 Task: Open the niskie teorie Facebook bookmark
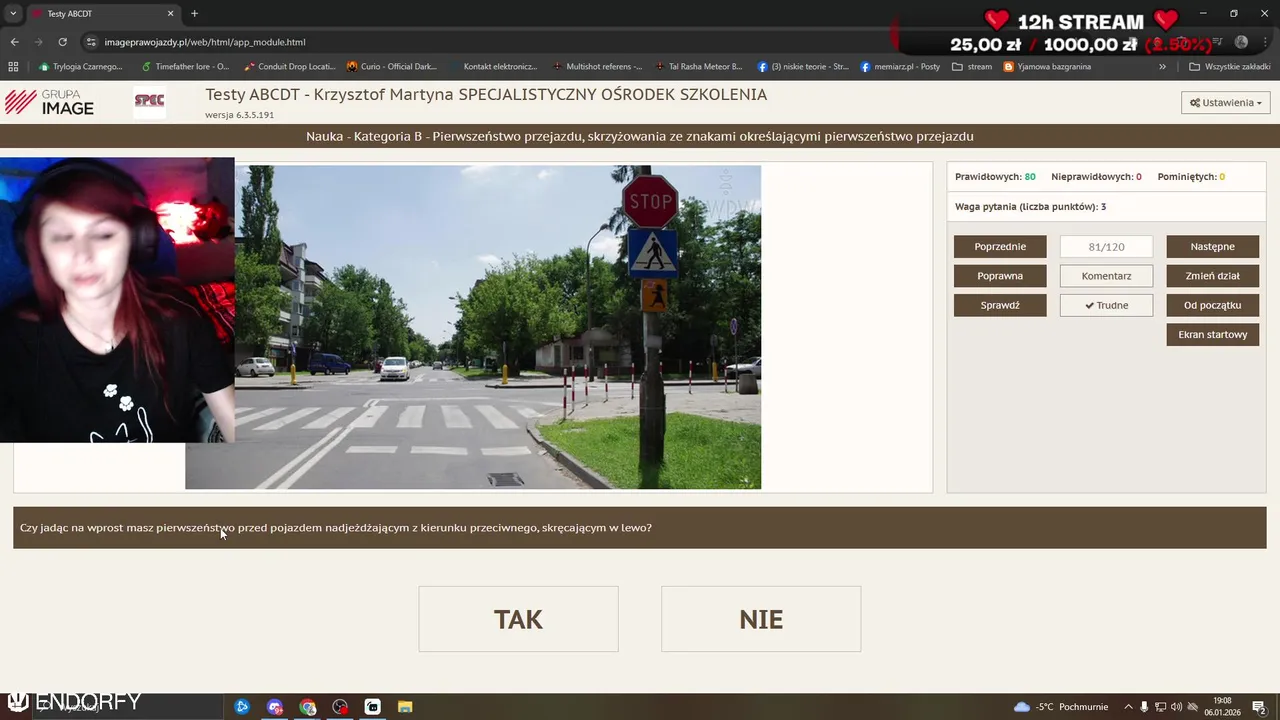pyautogui.click(x=803, y=67)
